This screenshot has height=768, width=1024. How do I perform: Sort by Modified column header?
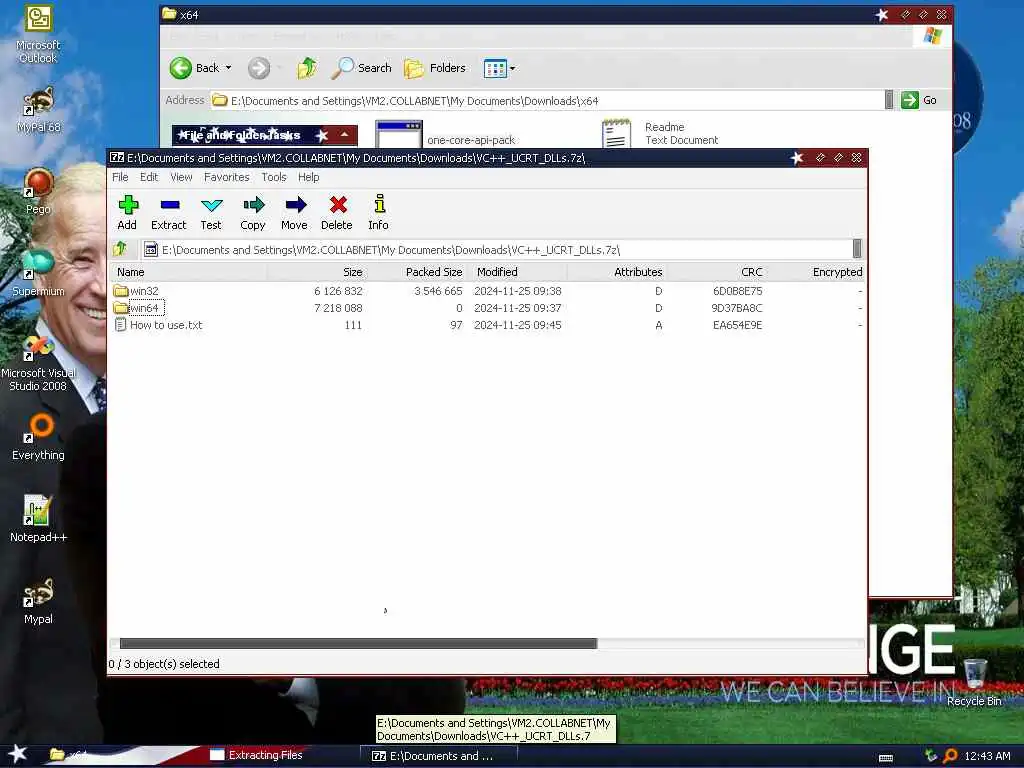pyautogui.click(x=519, y=272)
